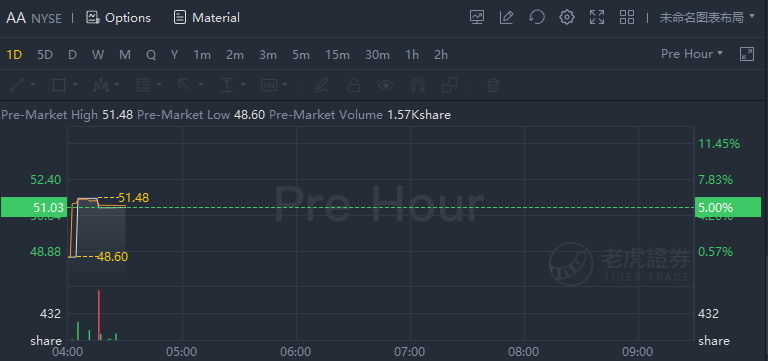Open the grid layout icon
This screenshot has width=768, height=361.
[627, 18]
